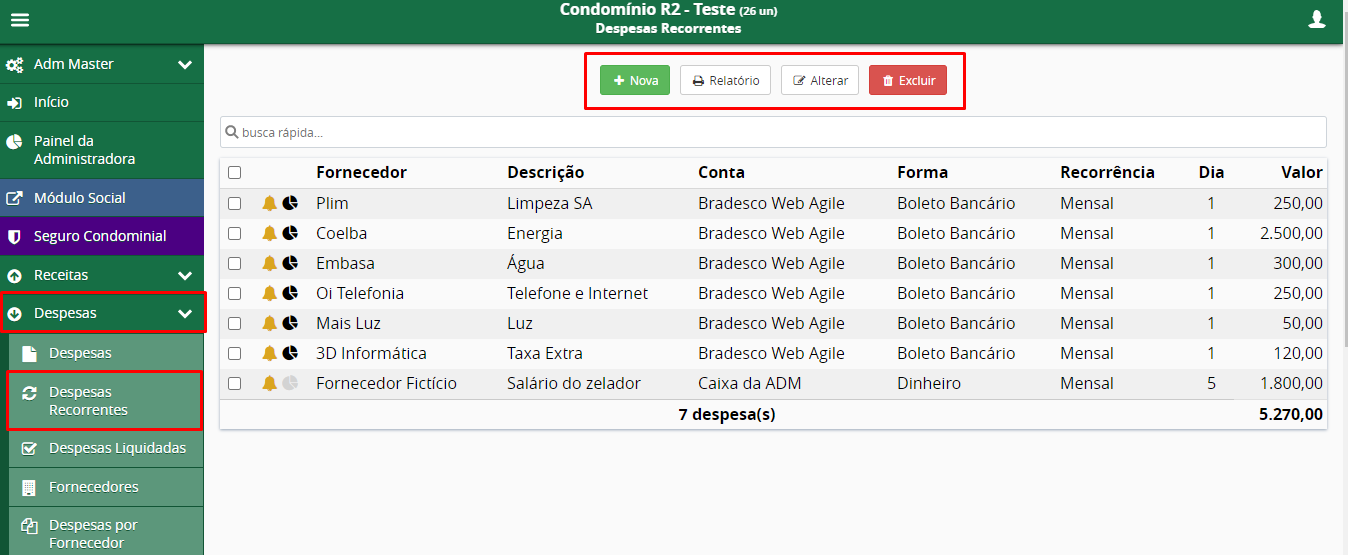
Task: Click the bell icon for Oi Telefonia
Action: click(x=269, y=293)
